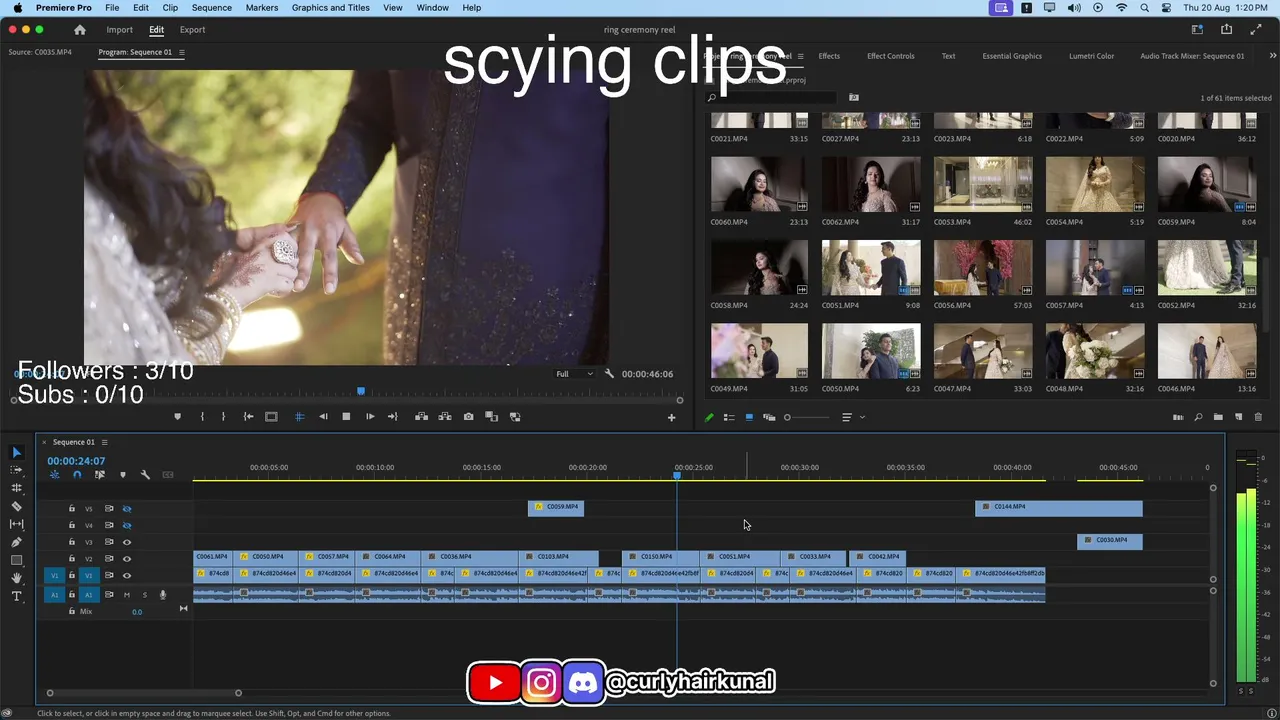Select the Slip tool
Viewport: 1280px width, 720px height.
[x=16, y=524]
